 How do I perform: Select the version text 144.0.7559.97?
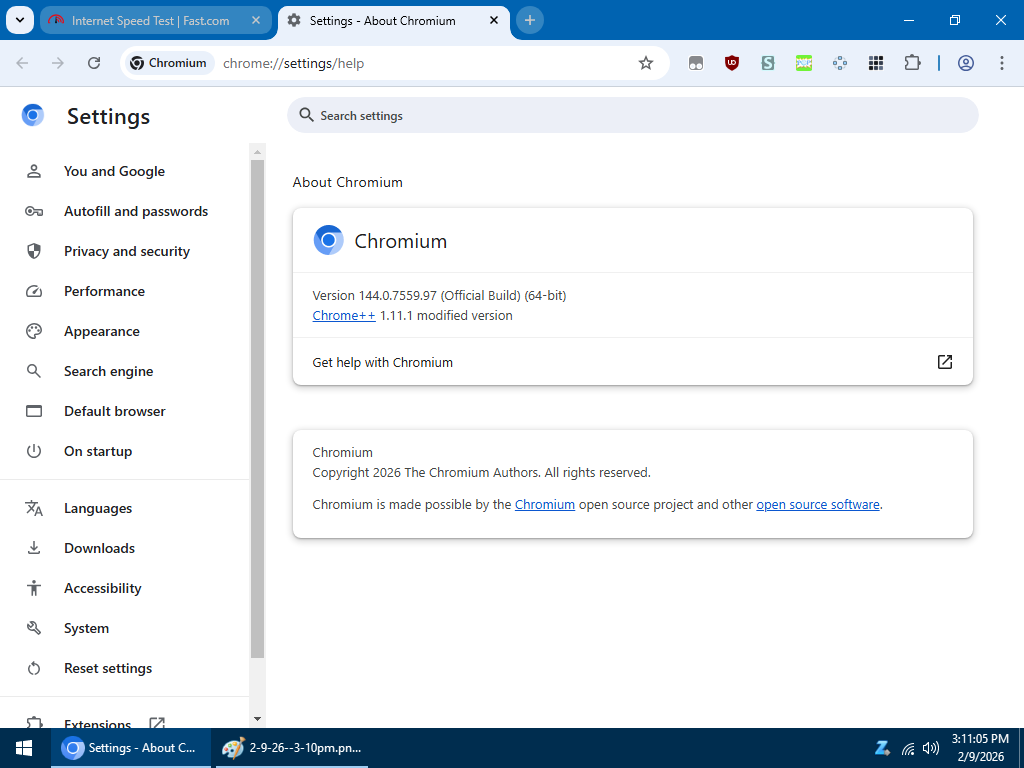(x=397, y=295)
